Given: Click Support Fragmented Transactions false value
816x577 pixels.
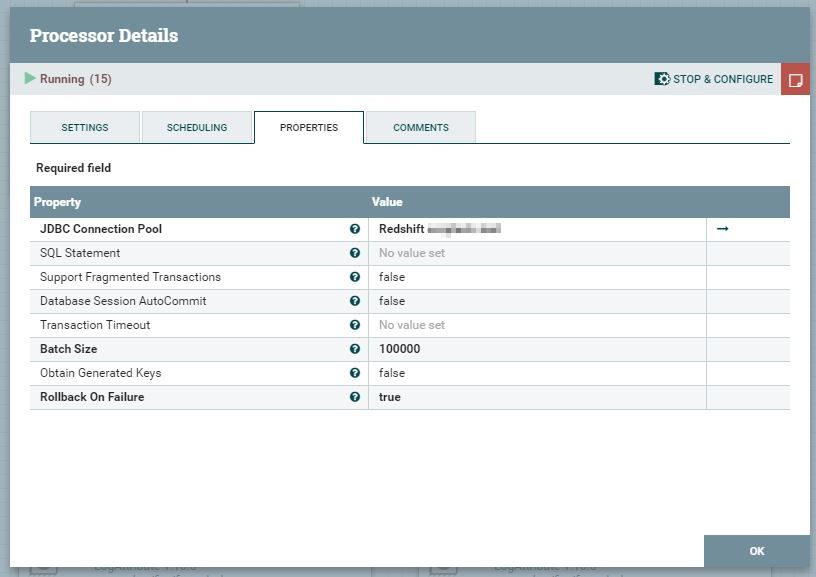Looking at the screenshot, I should (537, 277).
